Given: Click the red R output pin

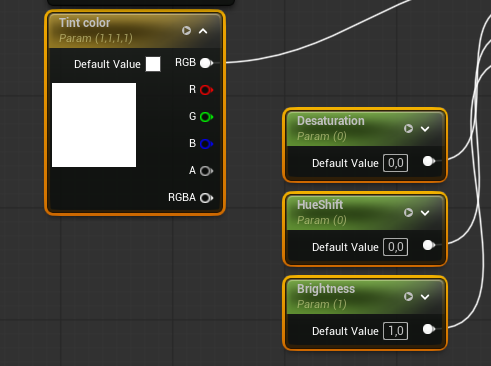Looking at the screenshot, I should 206,90.
